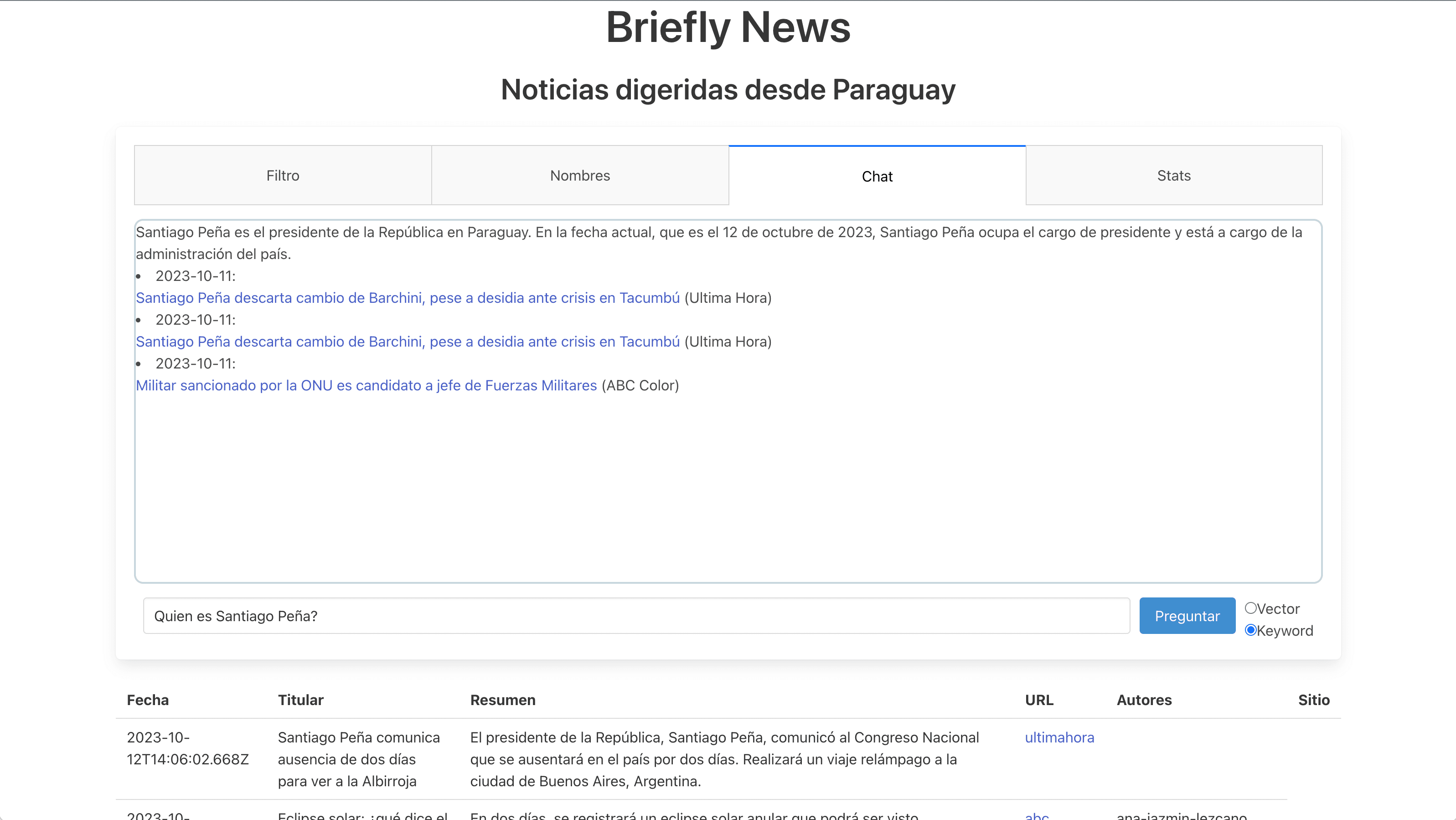Enable the Keyword search mode
Viewport: 1456px width, 820px height.
pyautogui.click(x=1251, y=629)
